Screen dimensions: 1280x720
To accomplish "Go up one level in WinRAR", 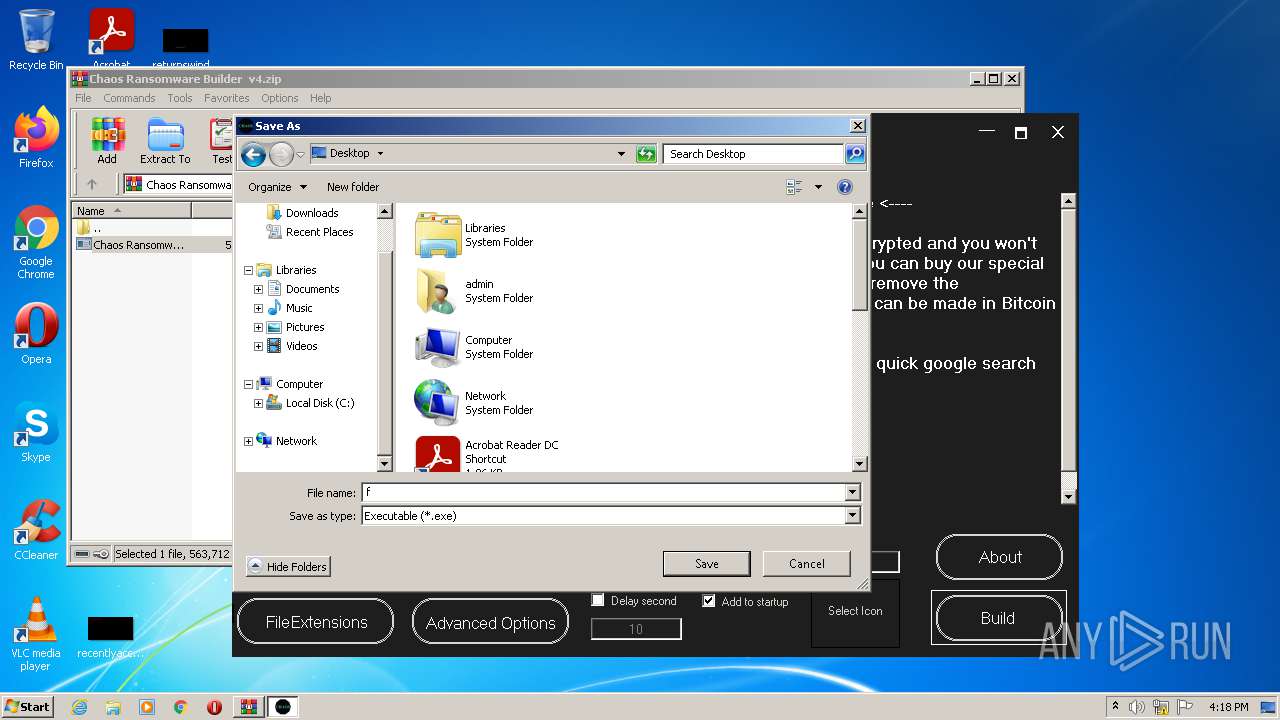I will (92, 184).
